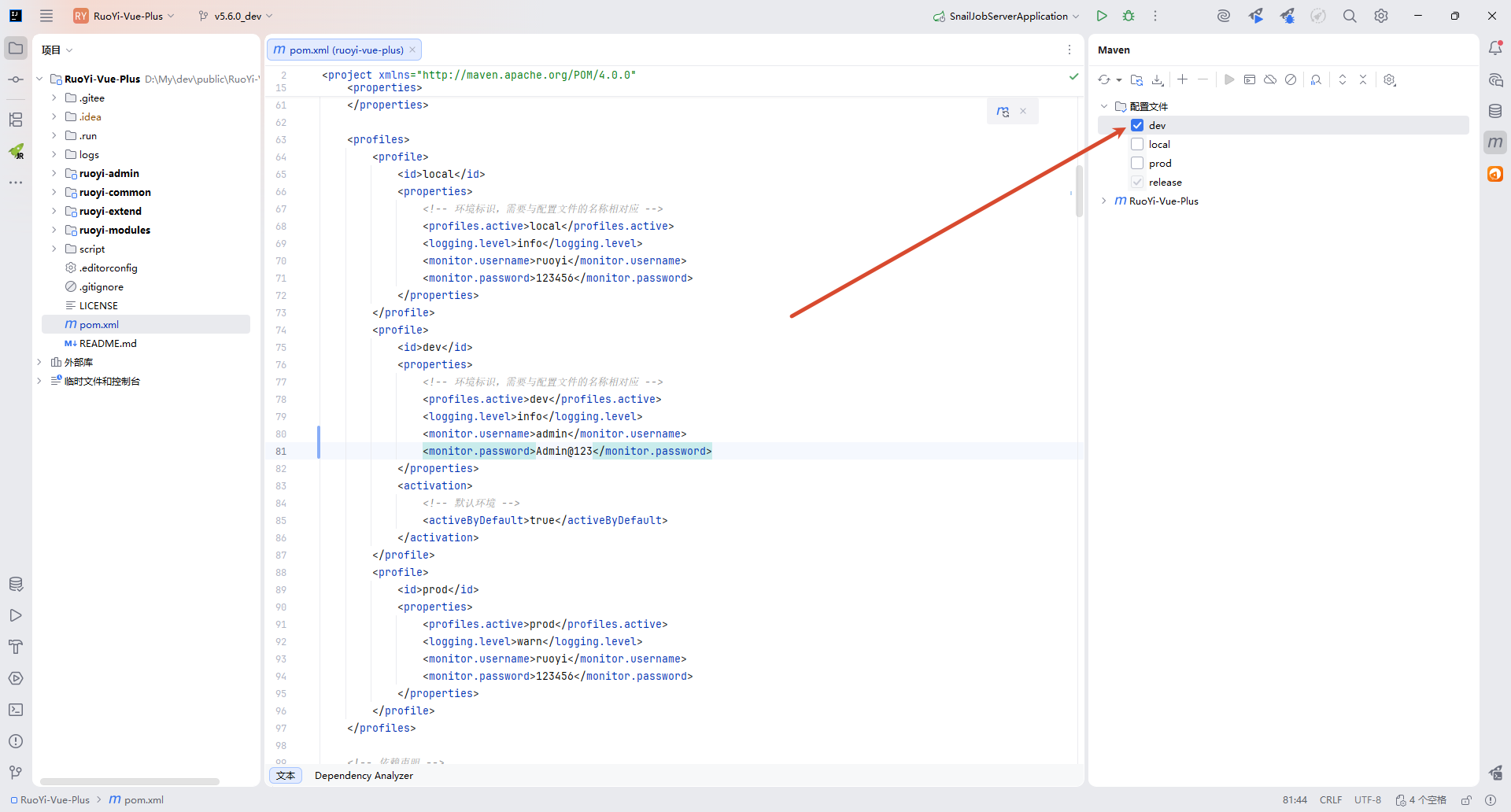Click the skip tests mode icon
The height and width of the screenshot is (812, 1511).
coord(1291,79)
